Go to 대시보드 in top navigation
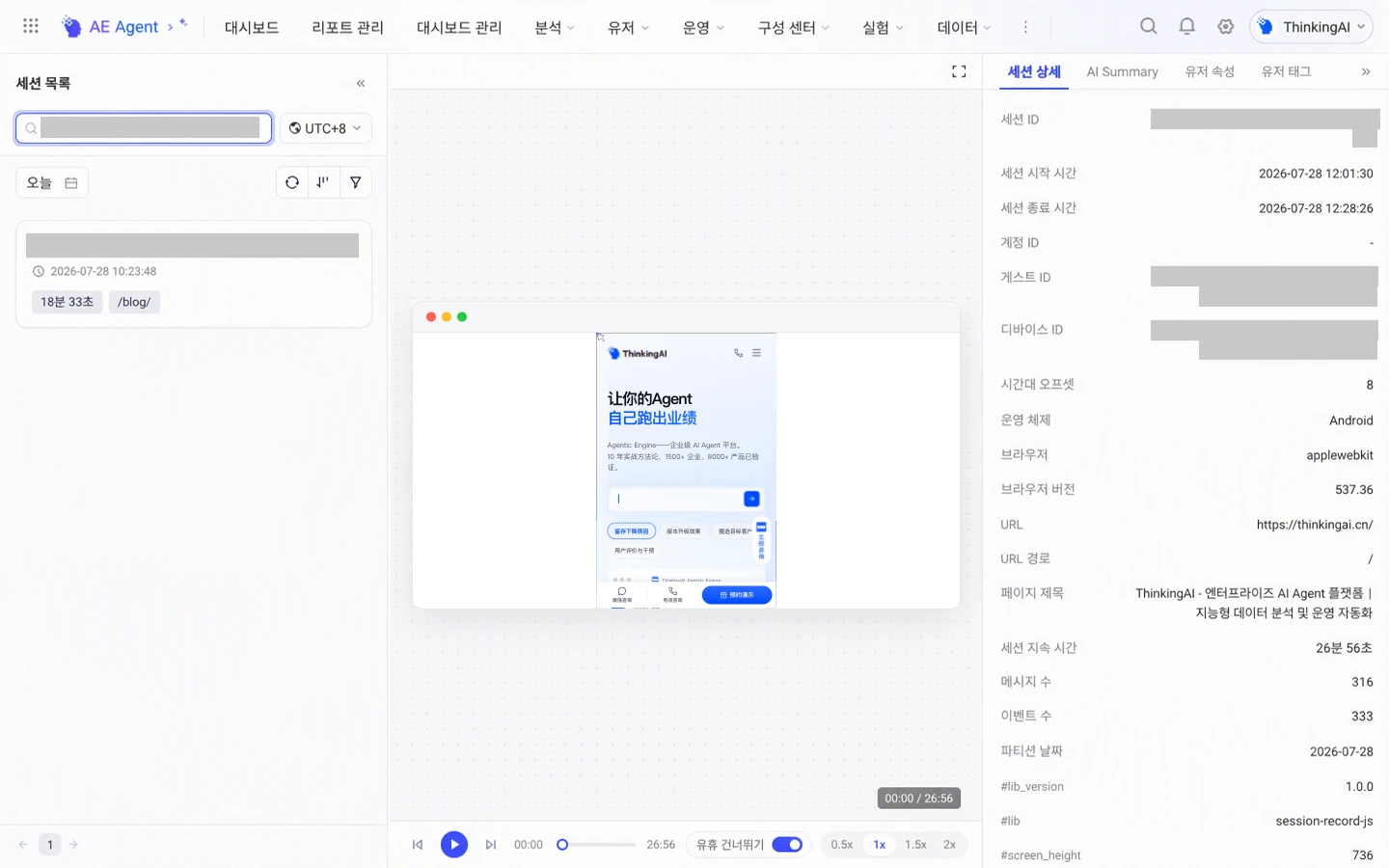The image size is (1389, 868). [x=252, y=27]
